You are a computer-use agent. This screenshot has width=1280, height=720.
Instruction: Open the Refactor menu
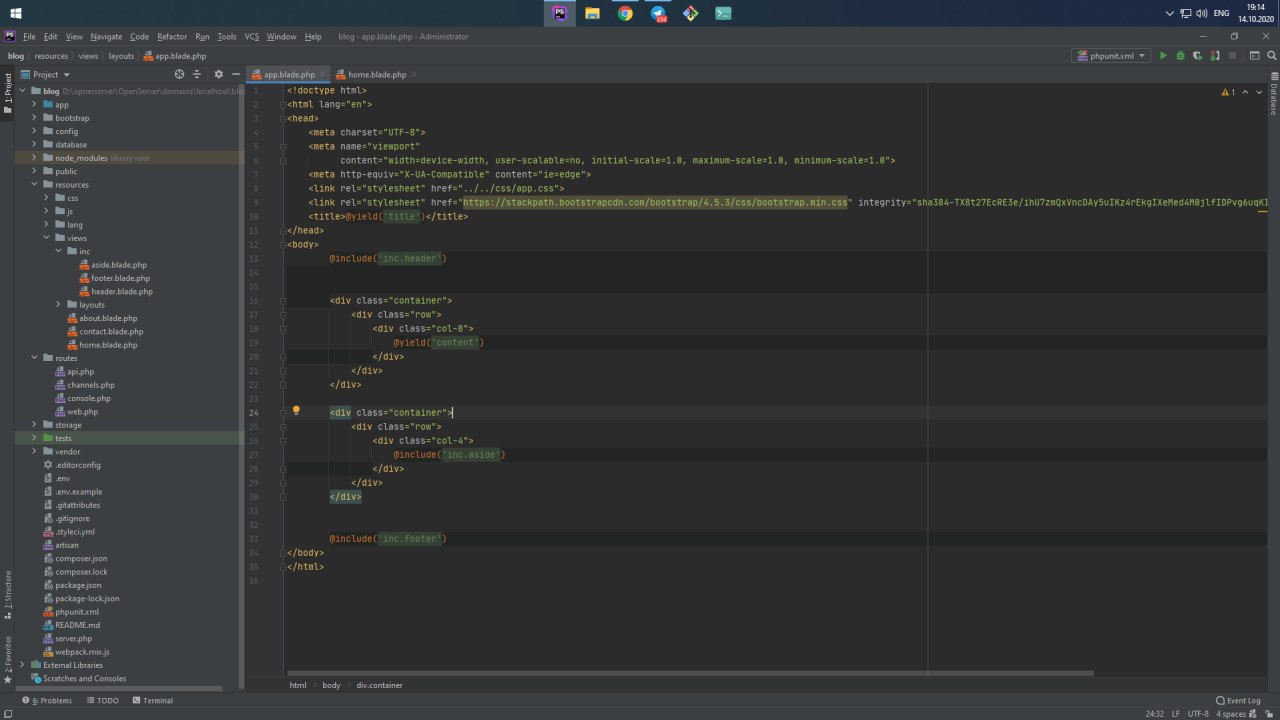tap(171, 37)
